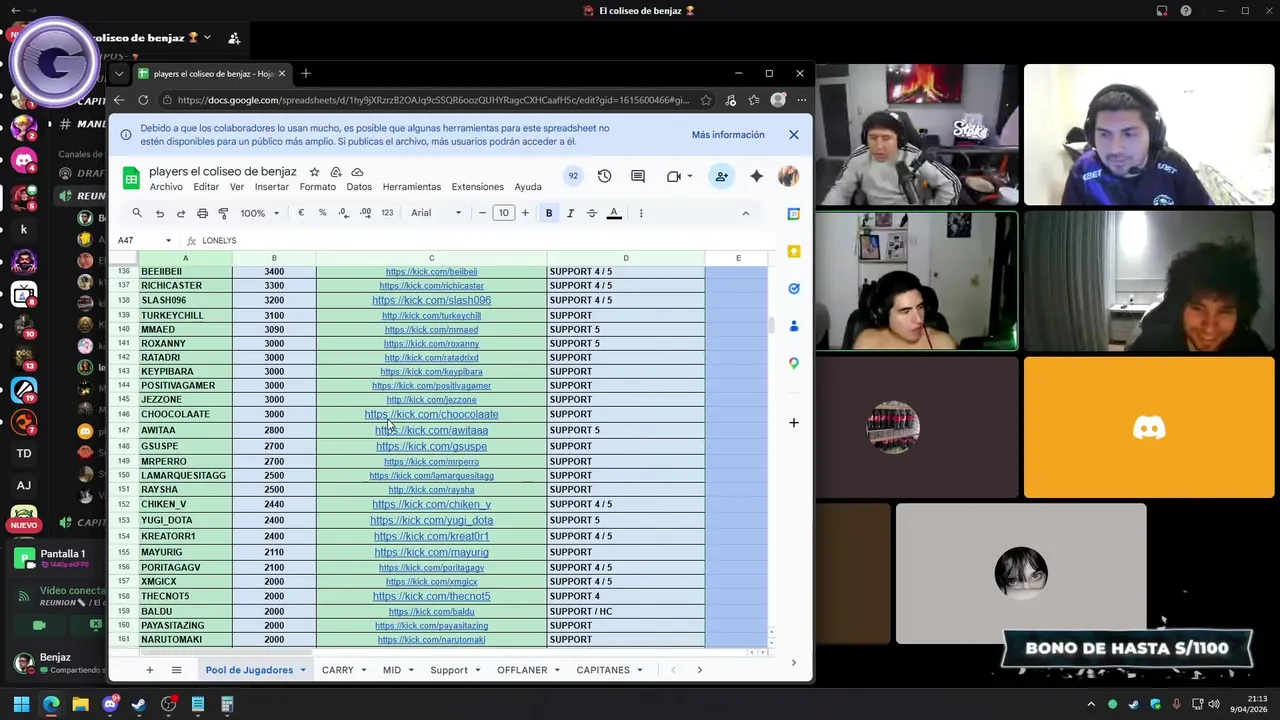
Task: Format cell as percent
Action: 322,213
